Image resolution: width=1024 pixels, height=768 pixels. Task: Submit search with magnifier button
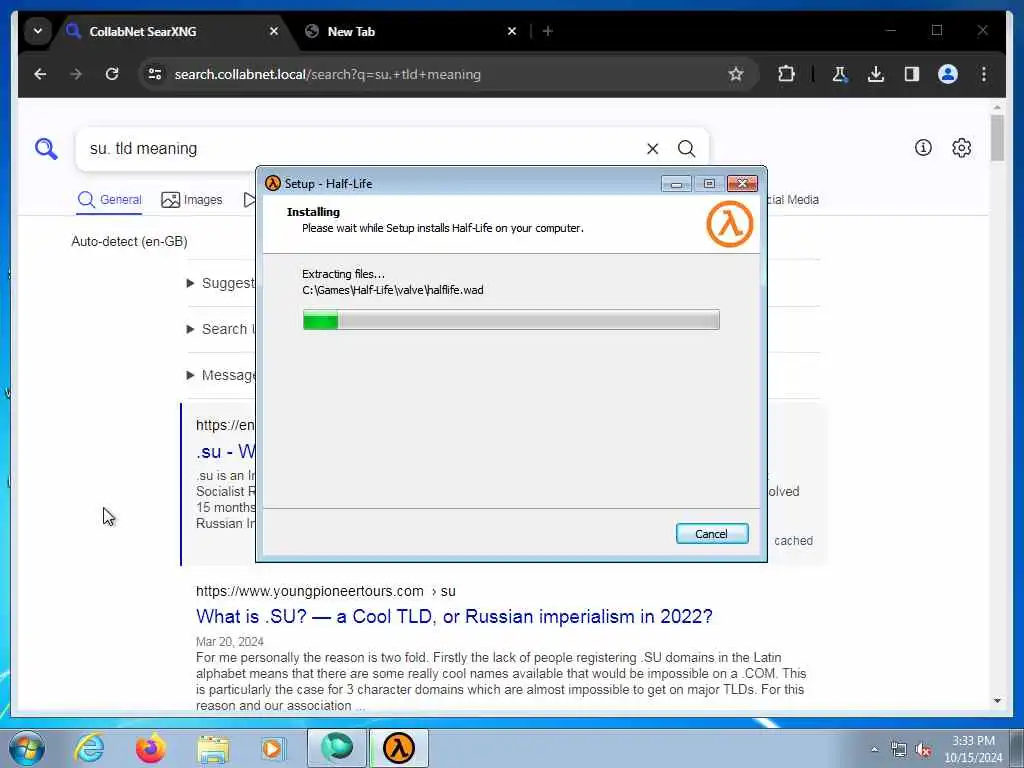tap(686, 149)
